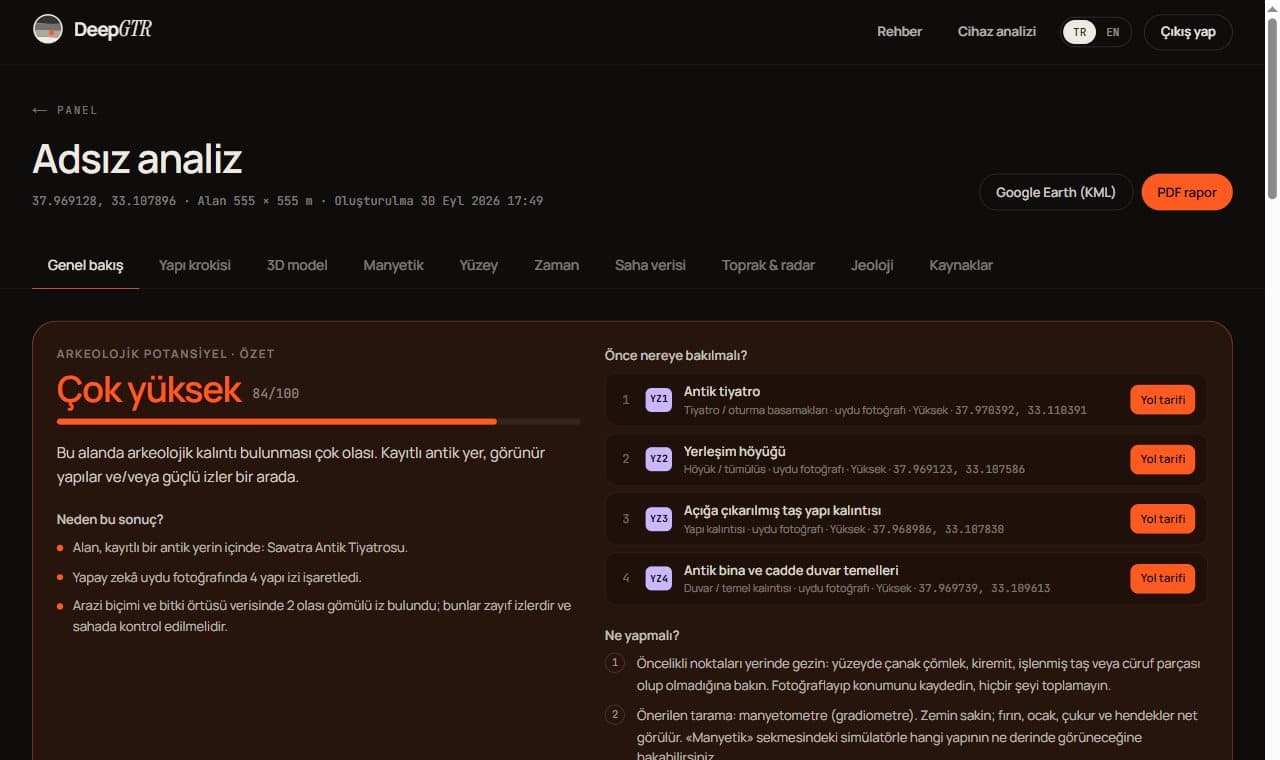Click the DeepGTR logo icon
The image size is (1280, 760).
point(48,30)
